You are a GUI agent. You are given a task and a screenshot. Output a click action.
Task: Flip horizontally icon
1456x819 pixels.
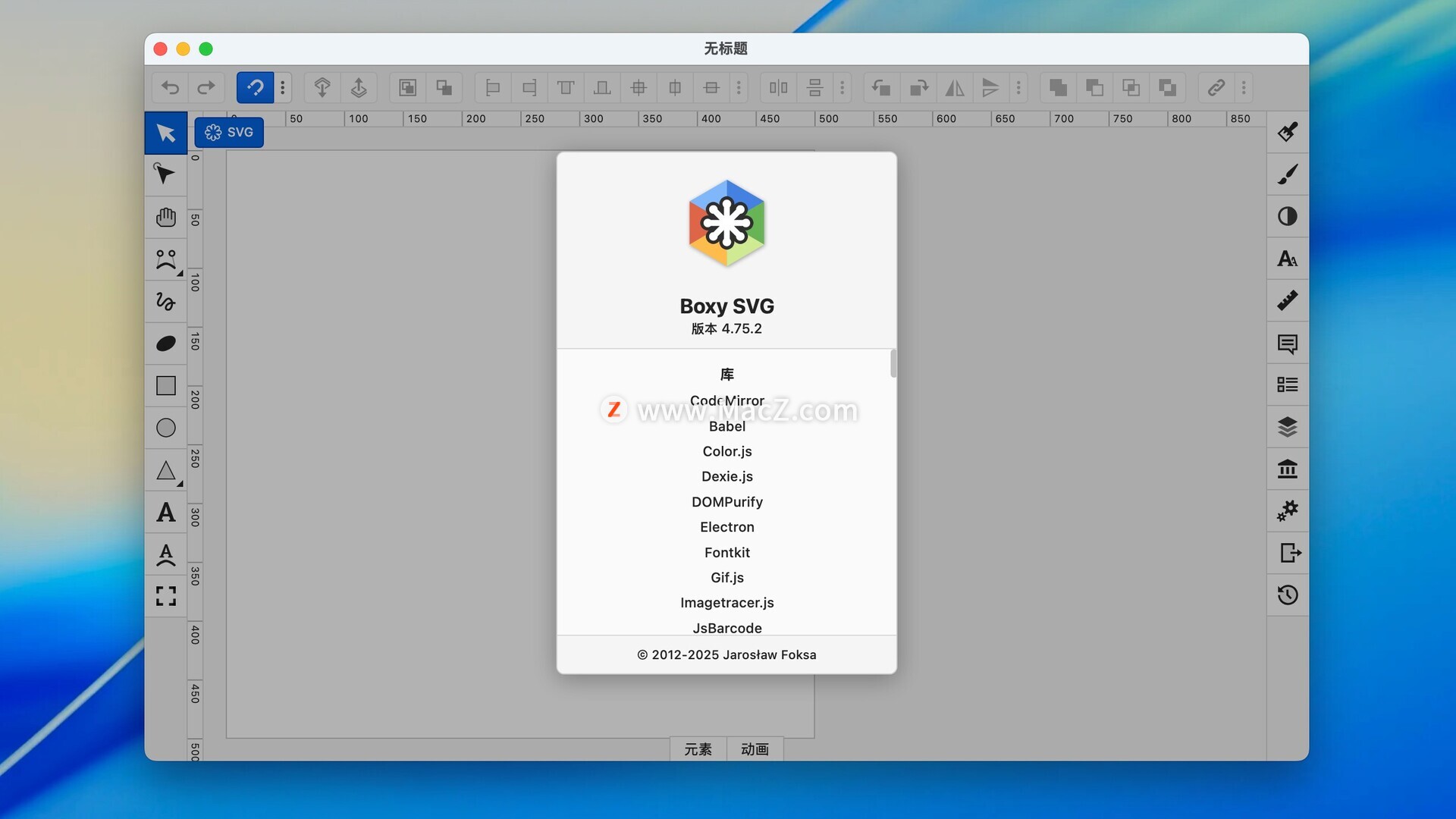(955, 88)
